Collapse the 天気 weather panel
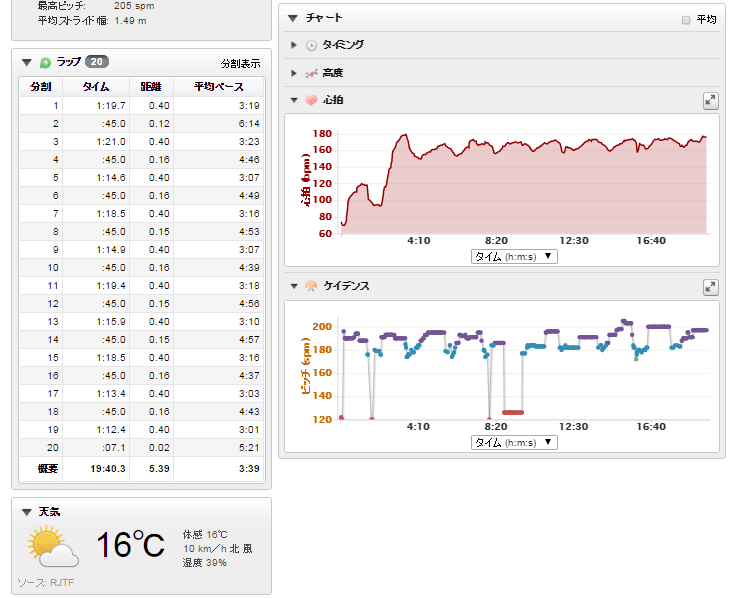Viewport: 741px width, 598px height. (x=27, y=511)
